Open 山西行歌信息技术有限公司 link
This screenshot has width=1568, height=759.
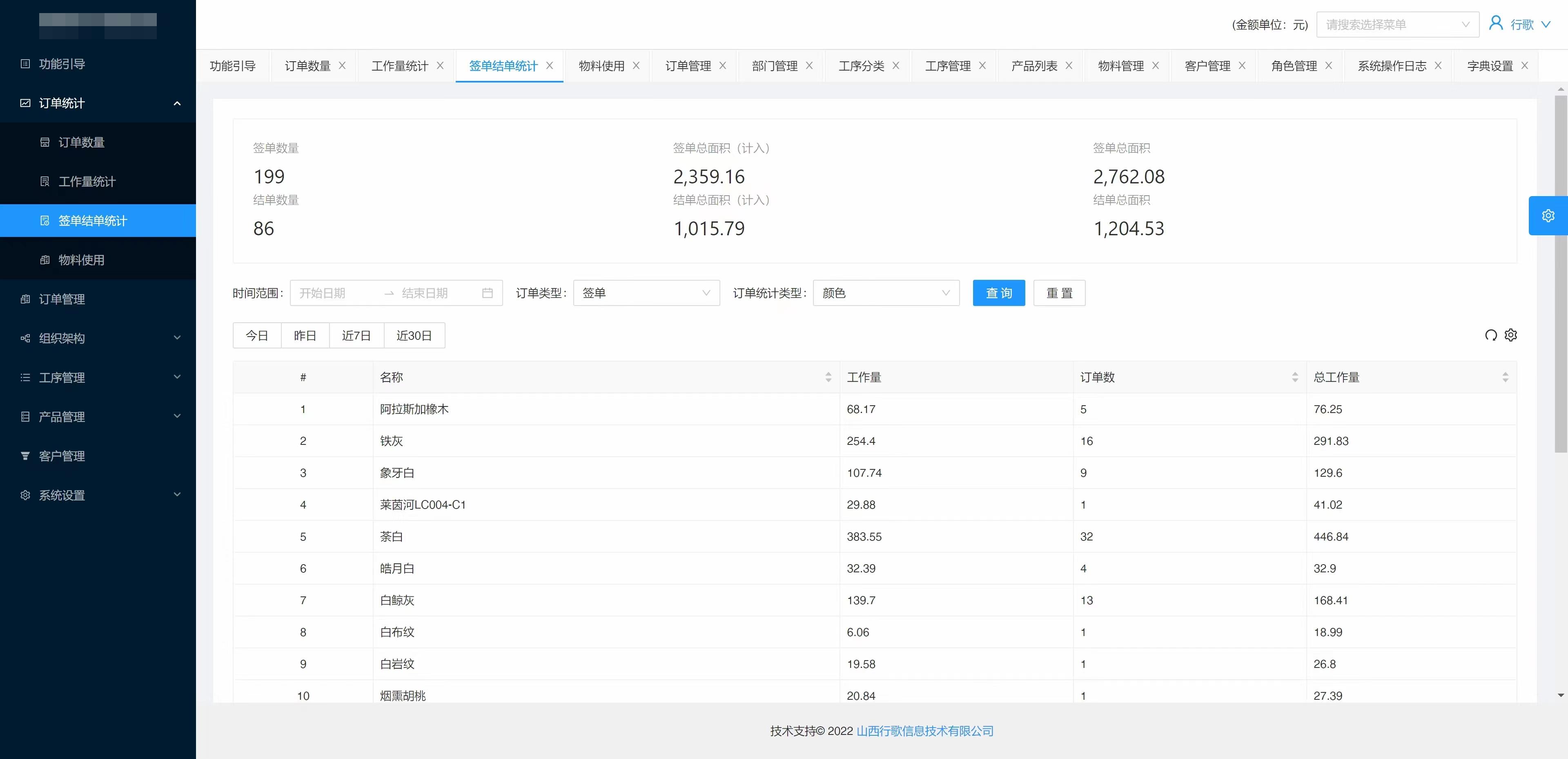tap(925, 731)
